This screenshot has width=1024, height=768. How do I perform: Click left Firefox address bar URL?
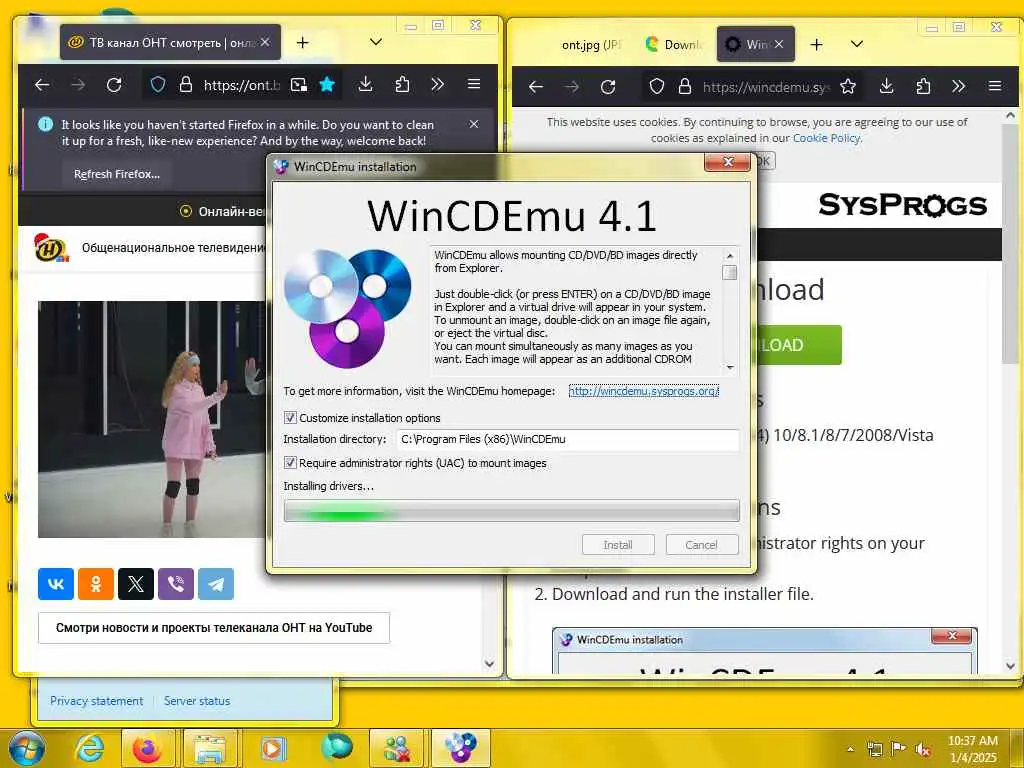tap(242, 85)
